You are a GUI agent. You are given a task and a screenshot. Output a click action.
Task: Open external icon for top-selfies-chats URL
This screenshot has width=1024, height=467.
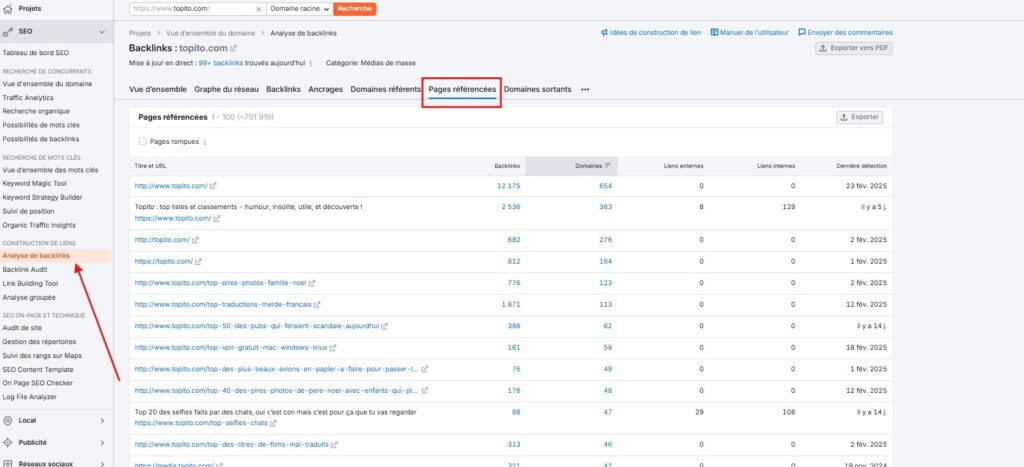click(x=273, y=423)
